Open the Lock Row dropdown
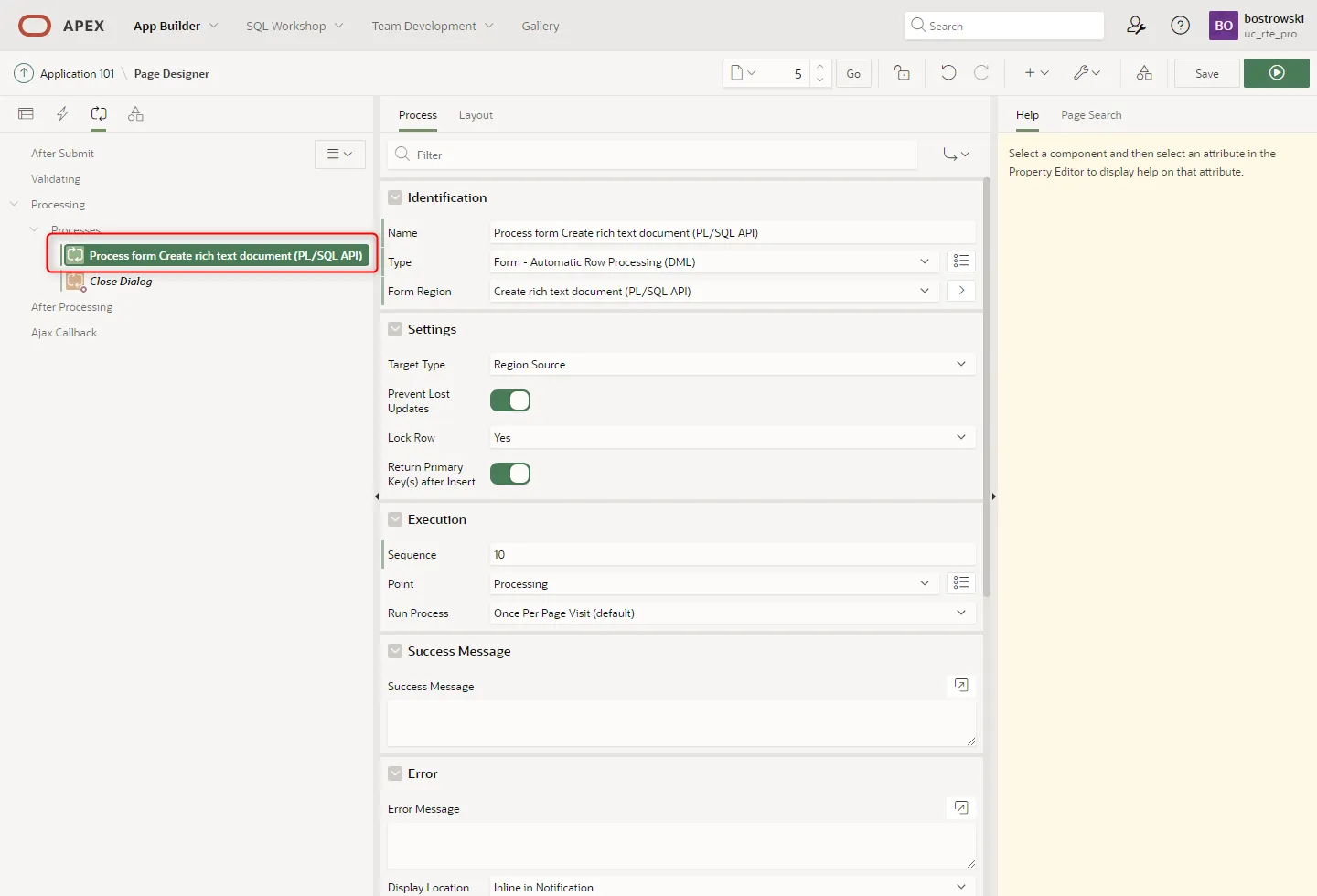The width and height of the screenshot is (1317, 896). coord(732,438)
